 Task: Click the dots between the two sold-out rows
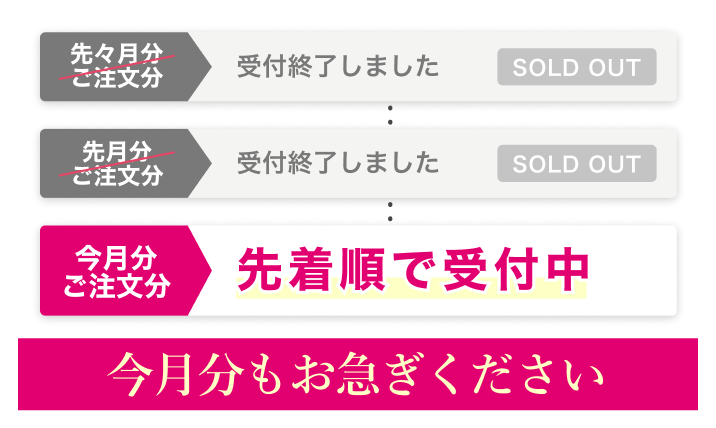(x=389, y=115)
